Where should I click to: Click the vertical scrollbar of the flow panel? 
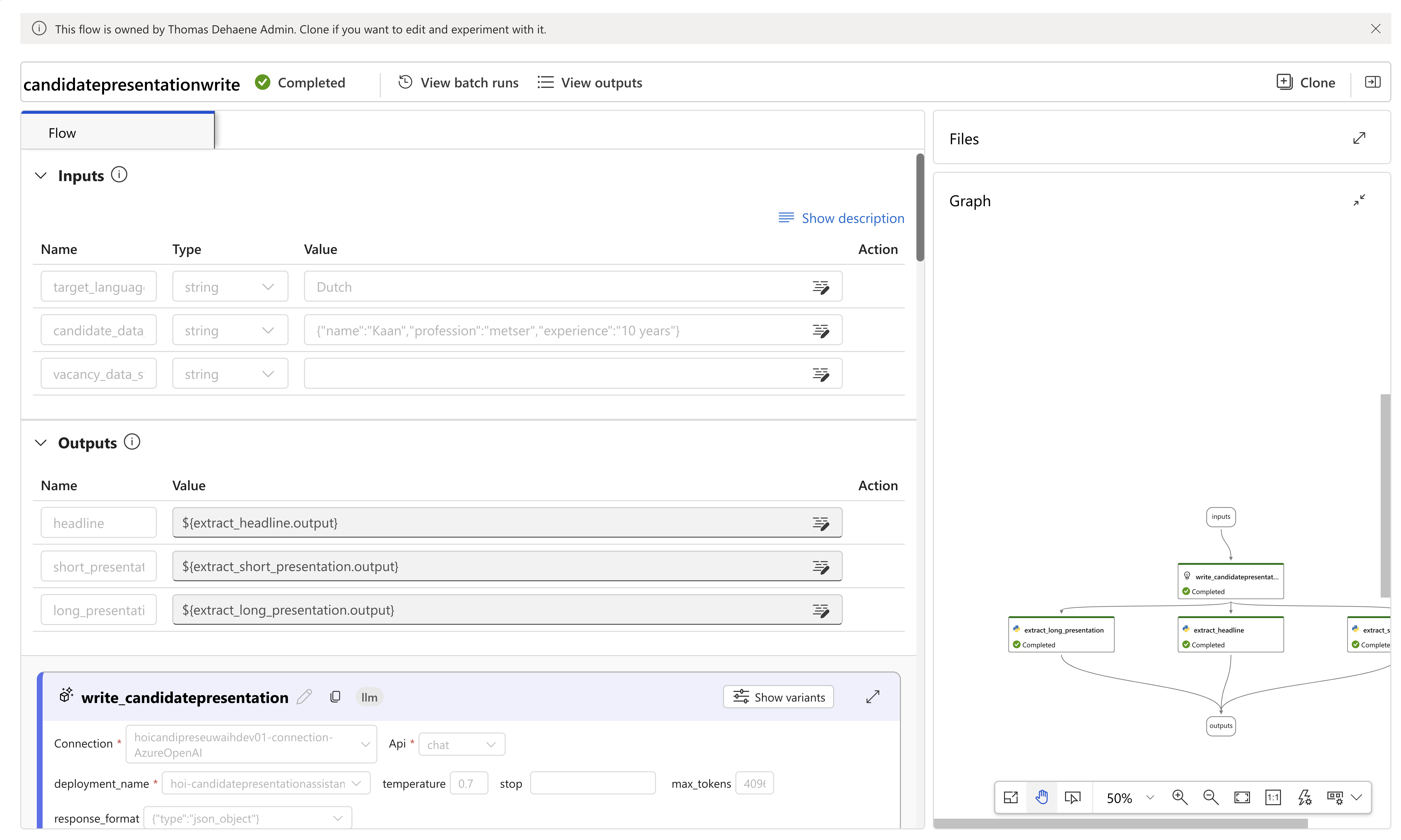[920, 207]
